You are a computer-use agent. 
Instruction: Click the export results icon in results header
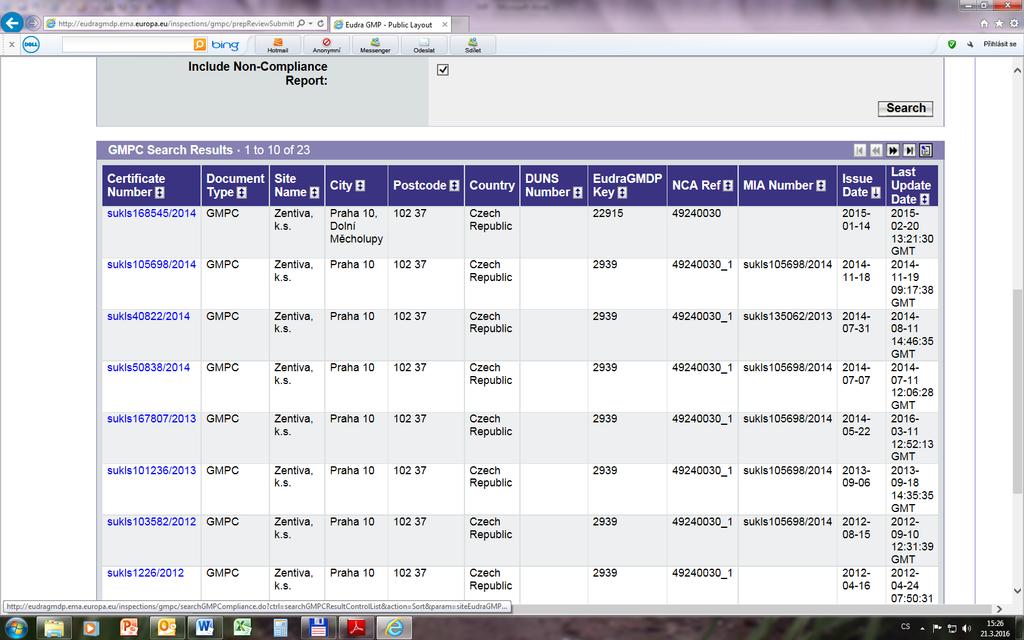(925, 150)
